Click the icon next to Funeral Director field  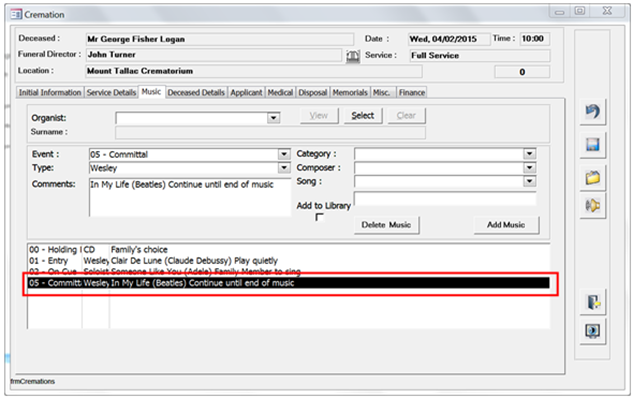(353, 56)
